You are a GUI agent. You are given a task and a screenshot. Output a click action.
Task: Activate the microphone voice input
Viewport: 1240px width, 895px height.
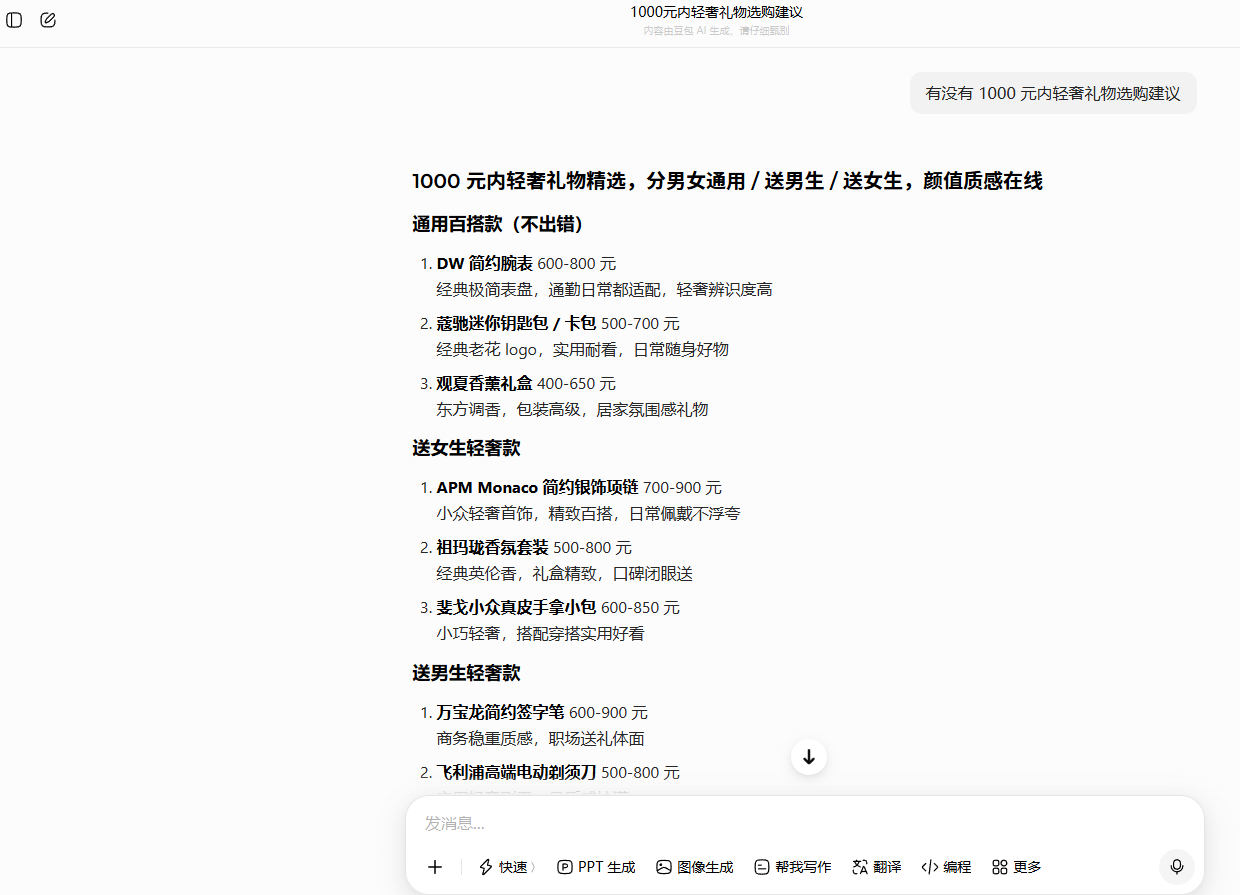point(1177,867)
